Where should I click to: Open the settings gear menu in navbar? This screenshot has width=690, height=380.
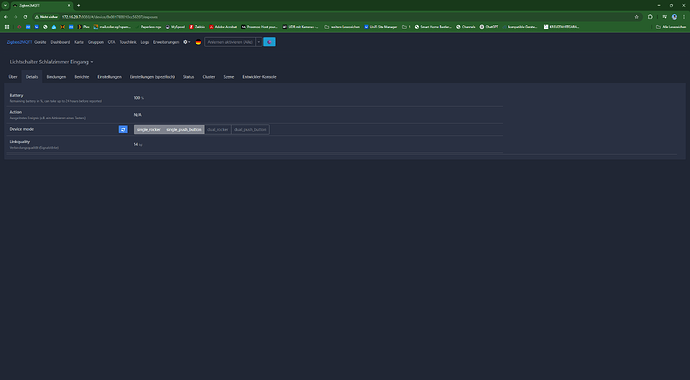(x=187, y=42)
